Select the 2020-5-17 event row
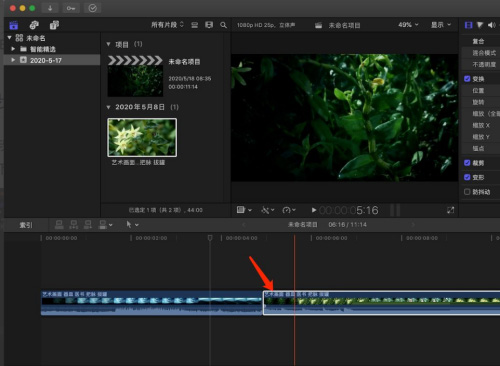 [x=52, y=60]
